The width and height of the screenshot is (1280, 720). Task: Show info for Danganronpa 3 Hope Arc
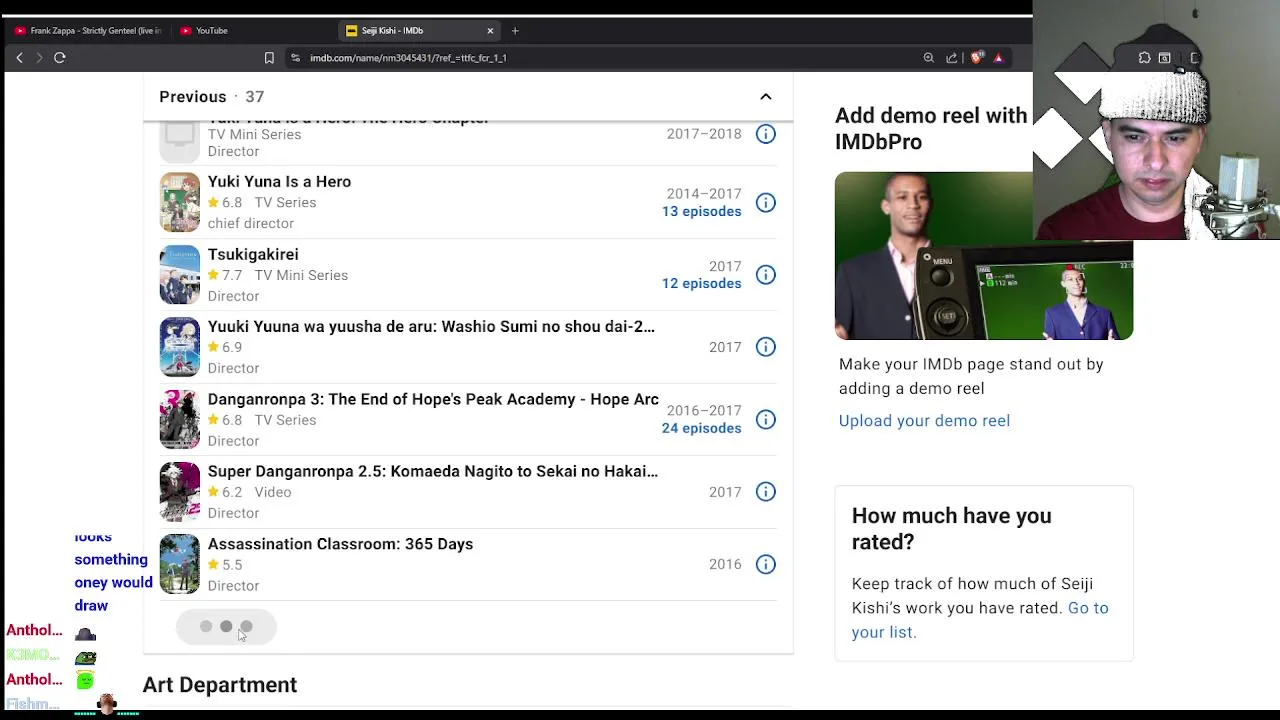(x=766, y=420)
